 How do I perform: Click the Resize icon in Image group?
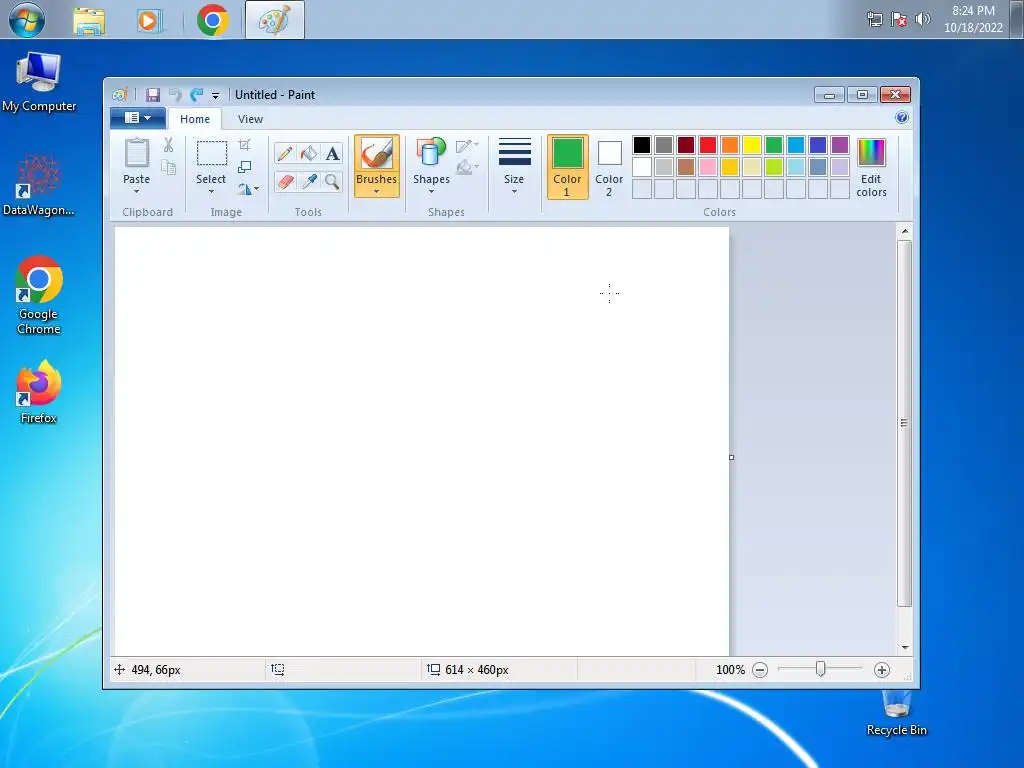pos(245,167)
